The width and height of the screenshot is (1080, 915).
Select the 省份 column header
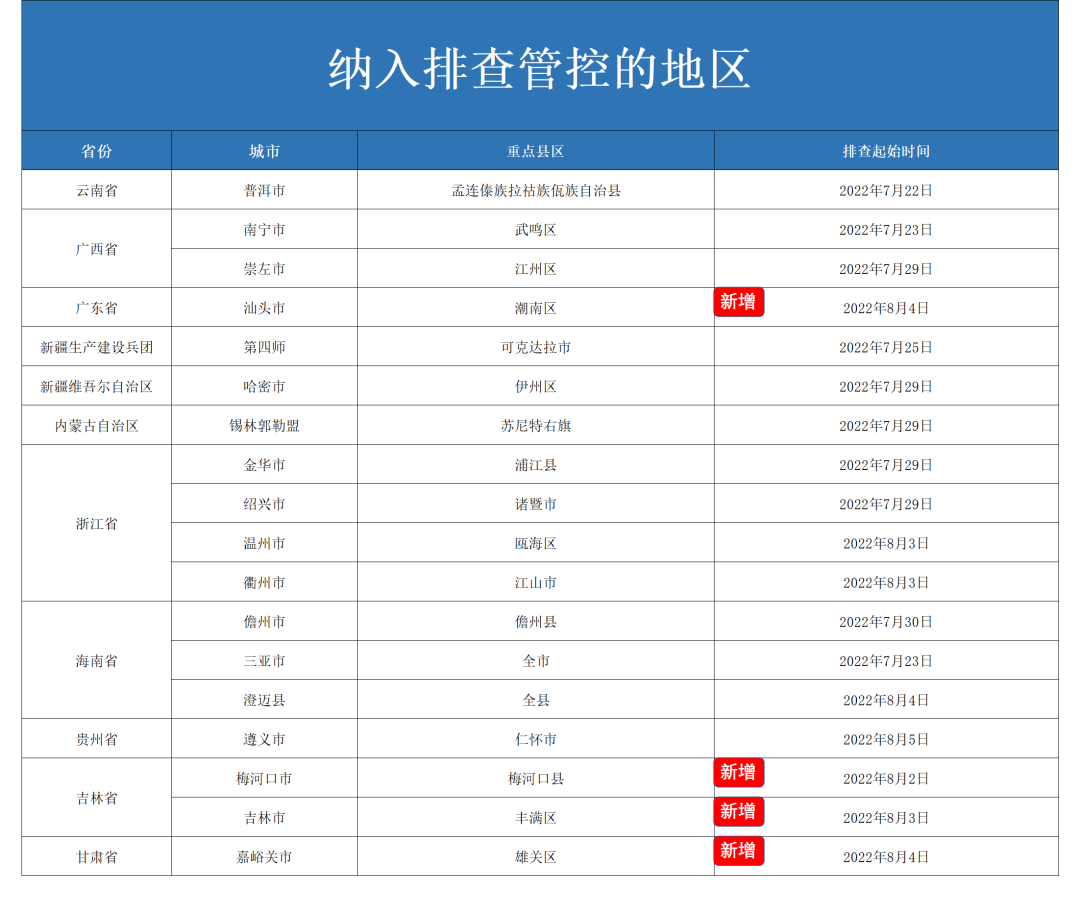pos(97,151)
